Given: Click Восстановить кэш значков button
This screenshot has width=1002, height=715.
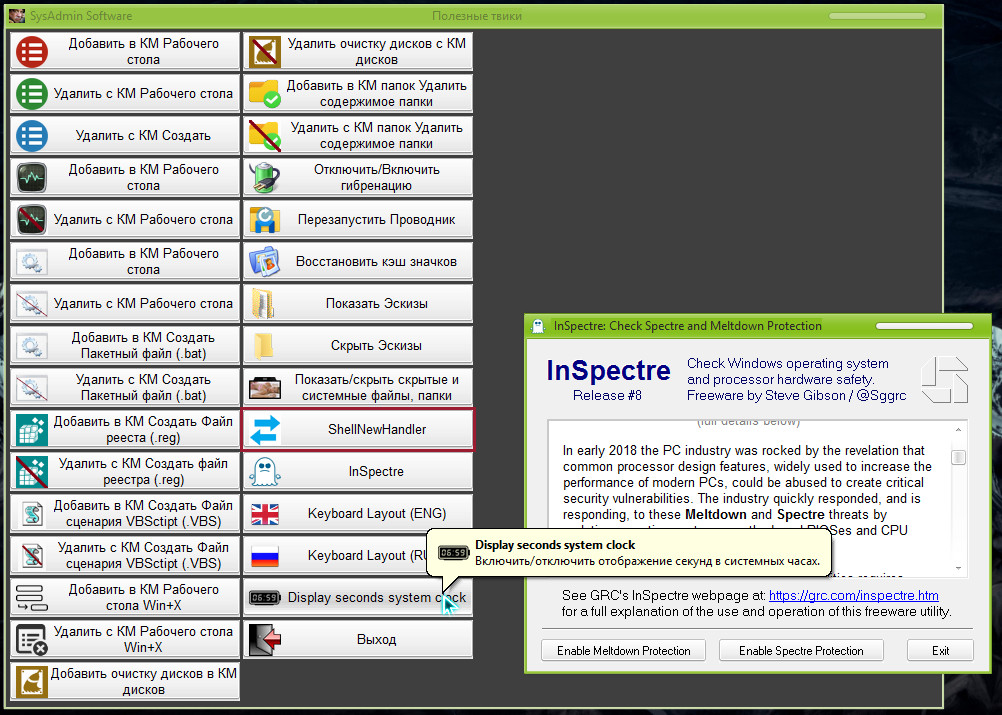Looking at the screenshot, I should pos(358,261).
